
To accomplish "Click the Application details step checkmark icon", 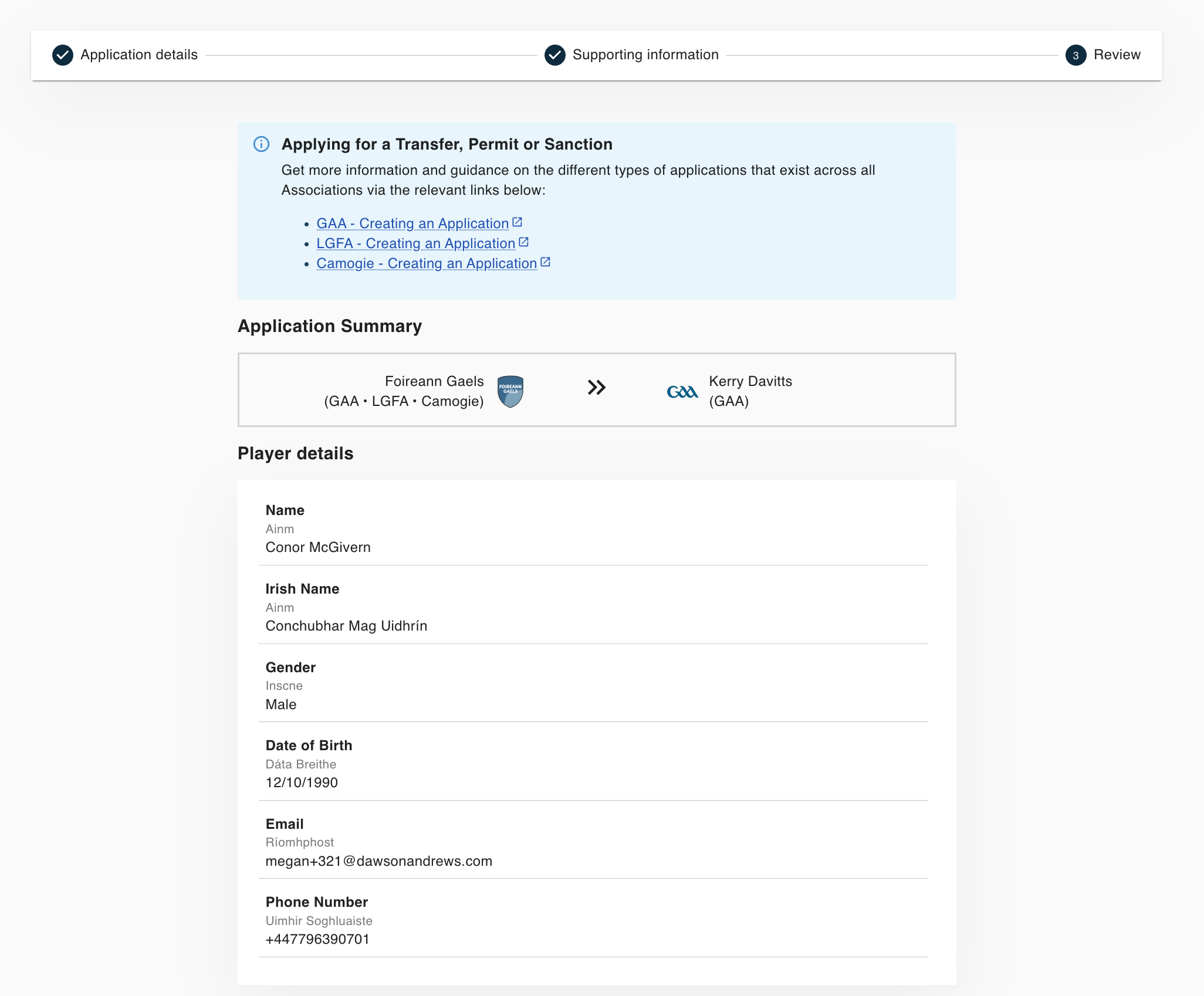I will [x=63, y=55].
